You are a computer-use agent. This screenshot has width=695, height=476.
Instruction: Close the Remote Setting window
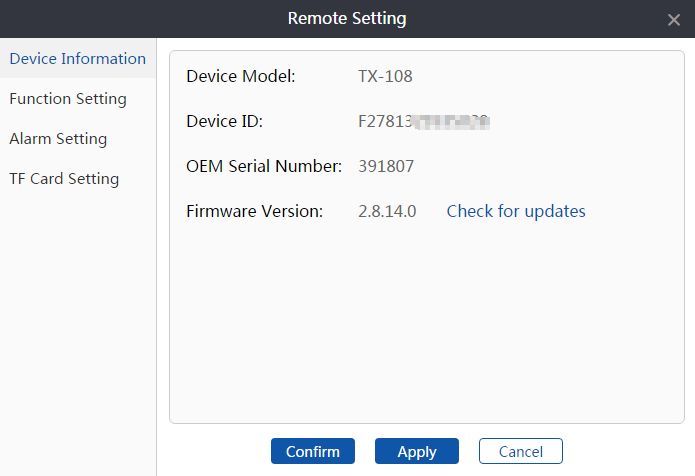[x=673, y=20]
